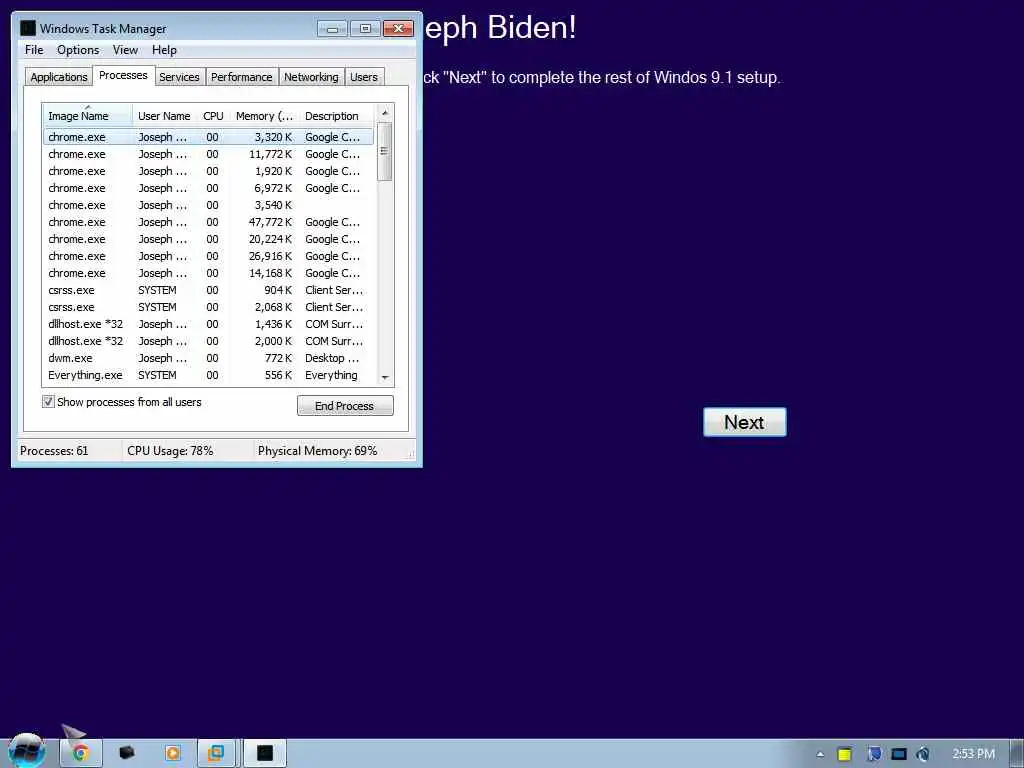The height and width of the screenshot is (768, 1024).
Task: Select chrome.exe using 3,540 K
Action: tap(208, 205)
